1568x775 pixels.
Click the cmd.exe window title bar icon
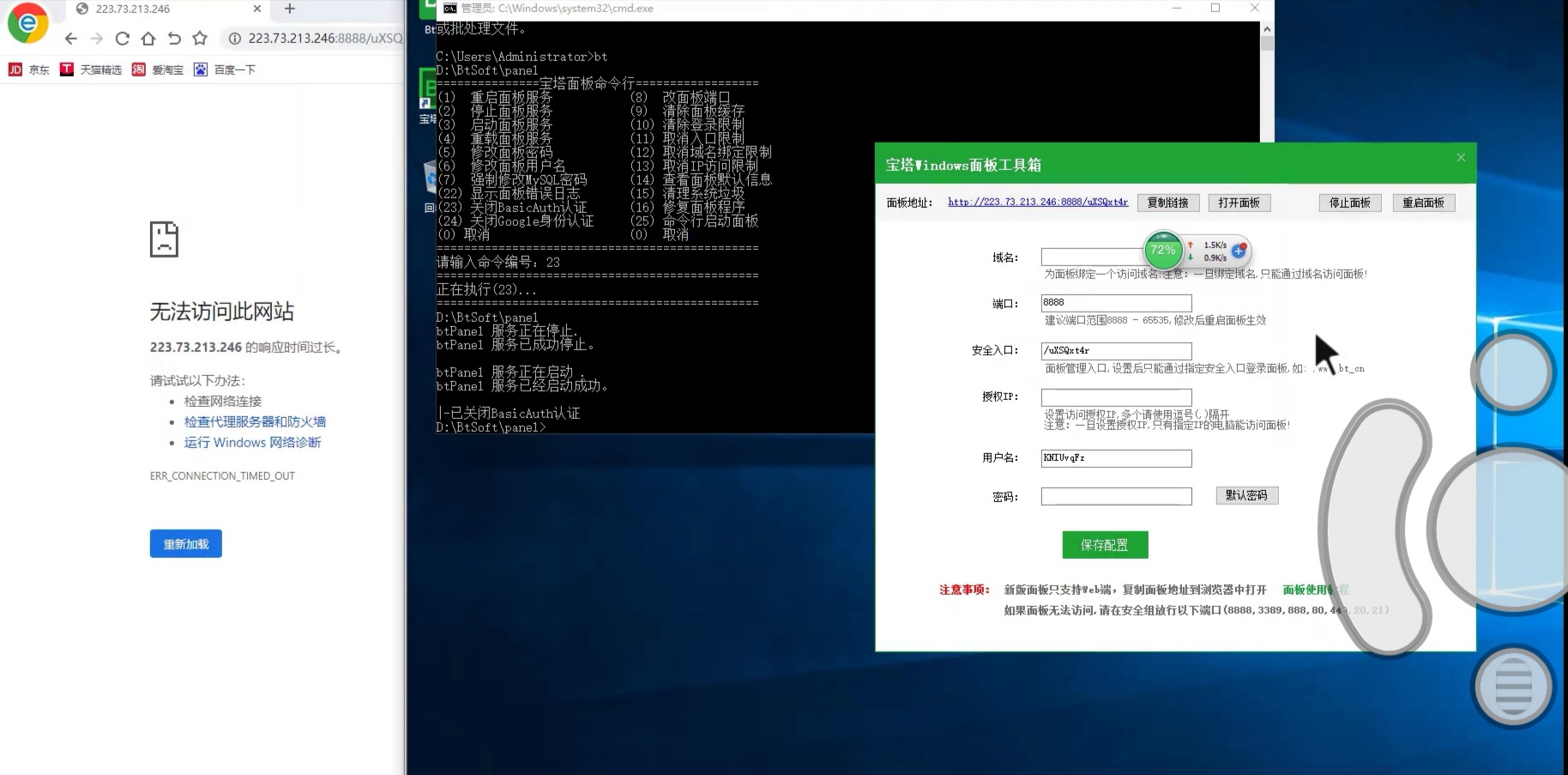pyautogui.click(x=449, y=8)
